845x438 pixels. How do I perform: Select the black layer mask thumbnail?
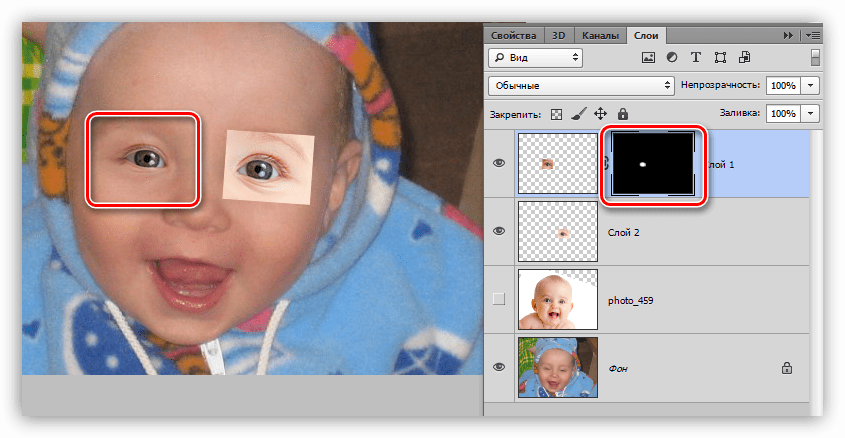tap(651, 164)
